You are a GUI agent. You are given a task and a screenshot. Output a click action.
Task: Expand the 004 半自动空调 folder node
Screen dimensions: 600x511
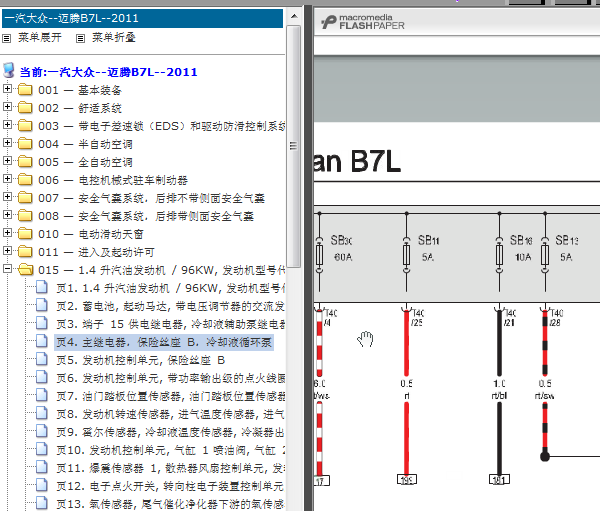7,143
